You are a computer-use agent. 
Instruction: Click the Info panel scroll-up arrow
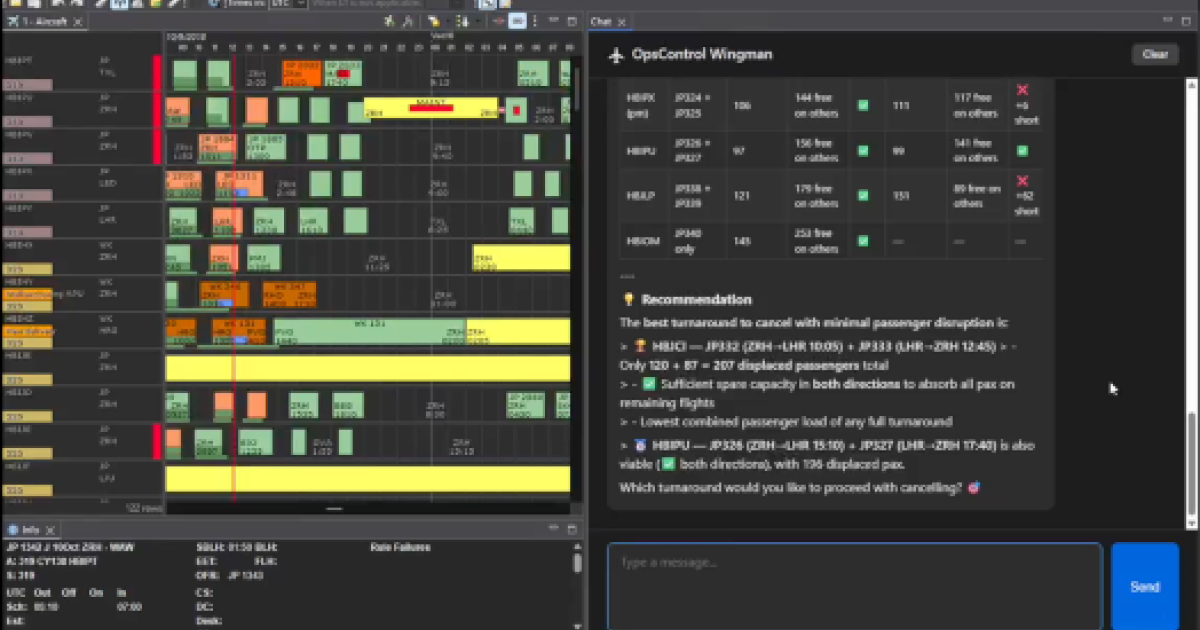[576, 549]
